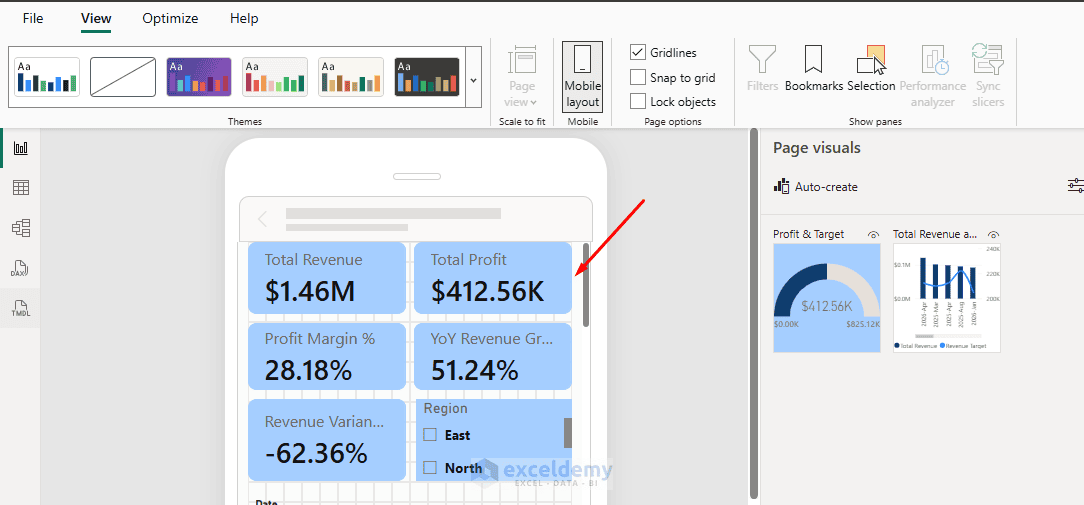Open the Optimize tab
The image size is (1084, 505).
click(170, 19)
